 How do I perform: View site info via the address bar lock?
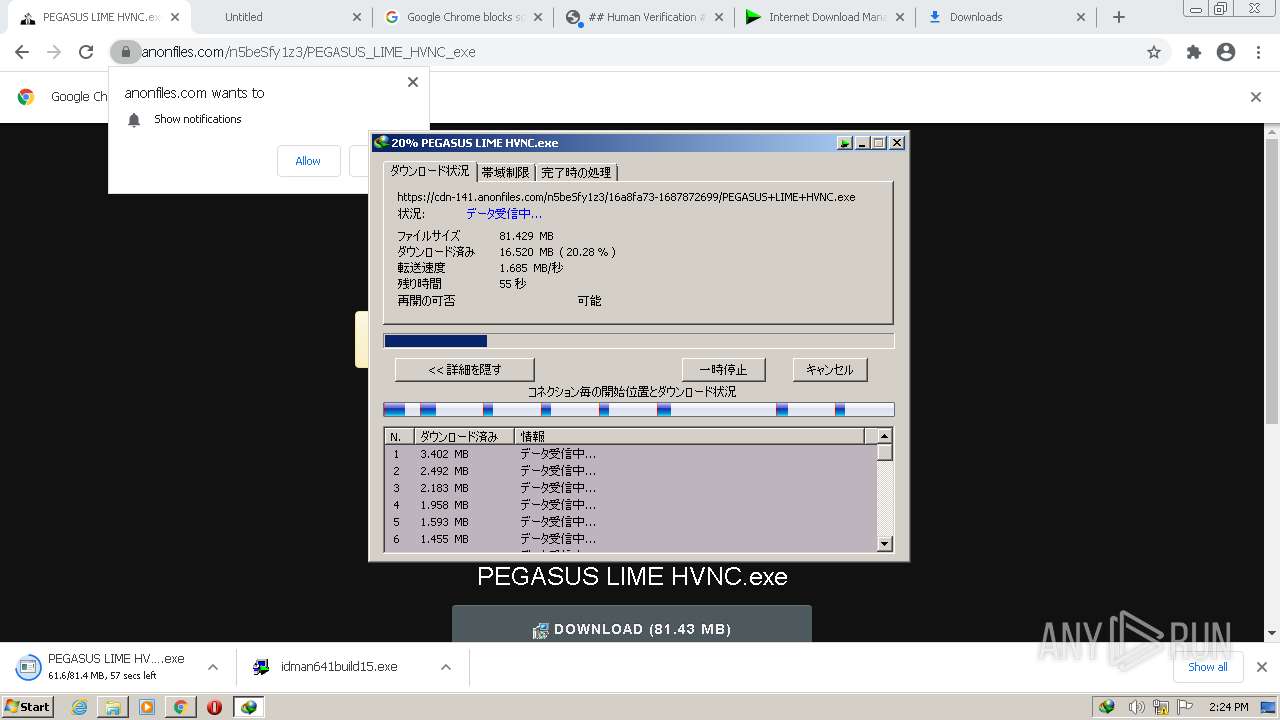(x=125, y=52)
